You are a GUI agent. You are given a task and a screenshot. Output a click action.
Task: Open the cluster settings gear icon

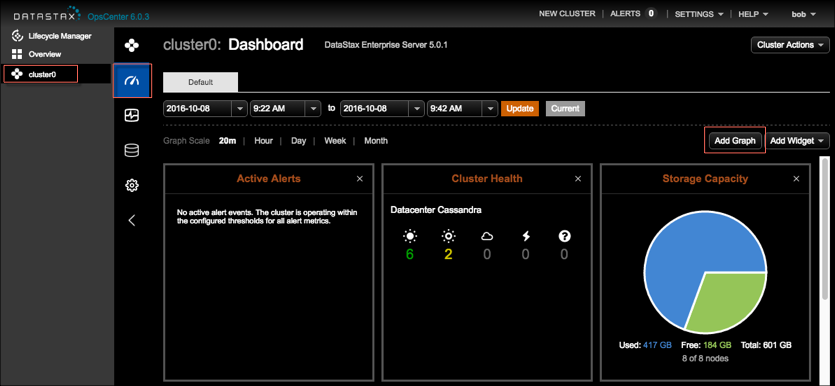tap(132, 185)
